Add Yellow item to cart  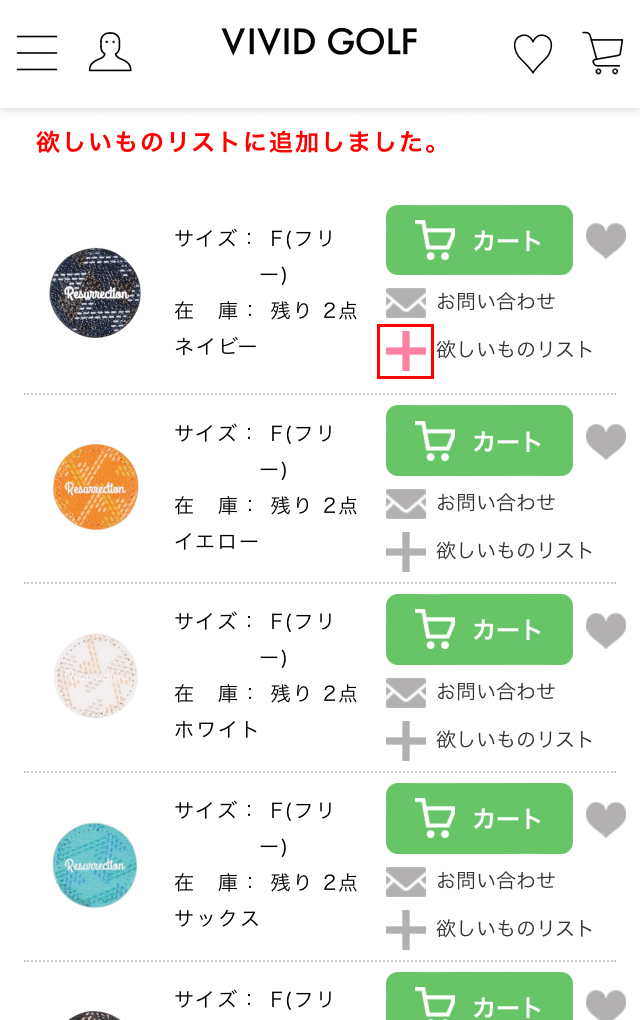tap(479, 440)
